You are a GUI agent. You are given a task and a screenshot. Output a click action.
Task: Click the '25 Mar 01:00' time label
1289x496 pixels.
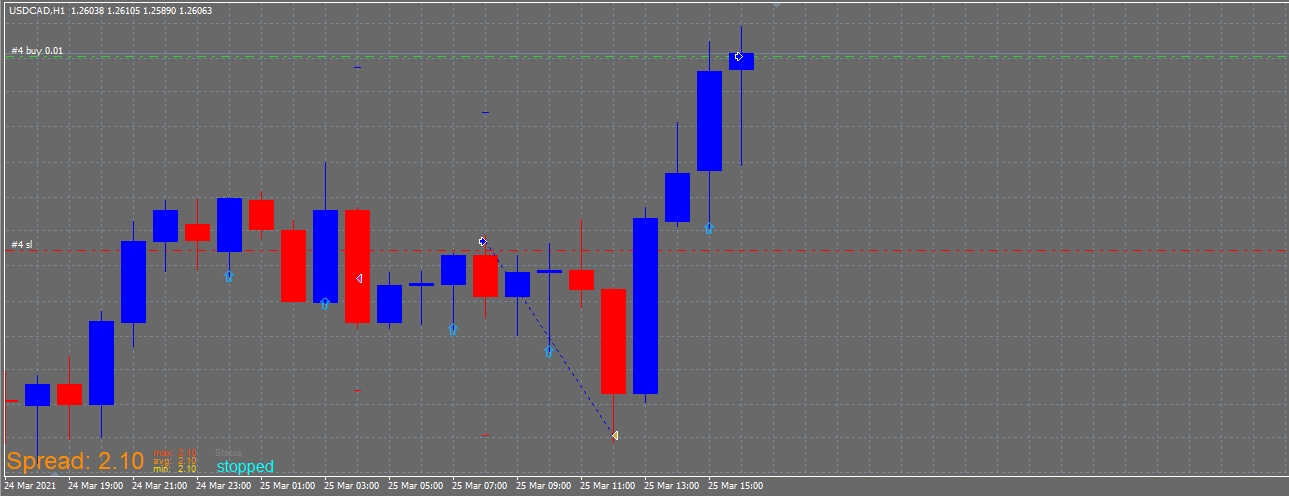click(x=288, y=486)
